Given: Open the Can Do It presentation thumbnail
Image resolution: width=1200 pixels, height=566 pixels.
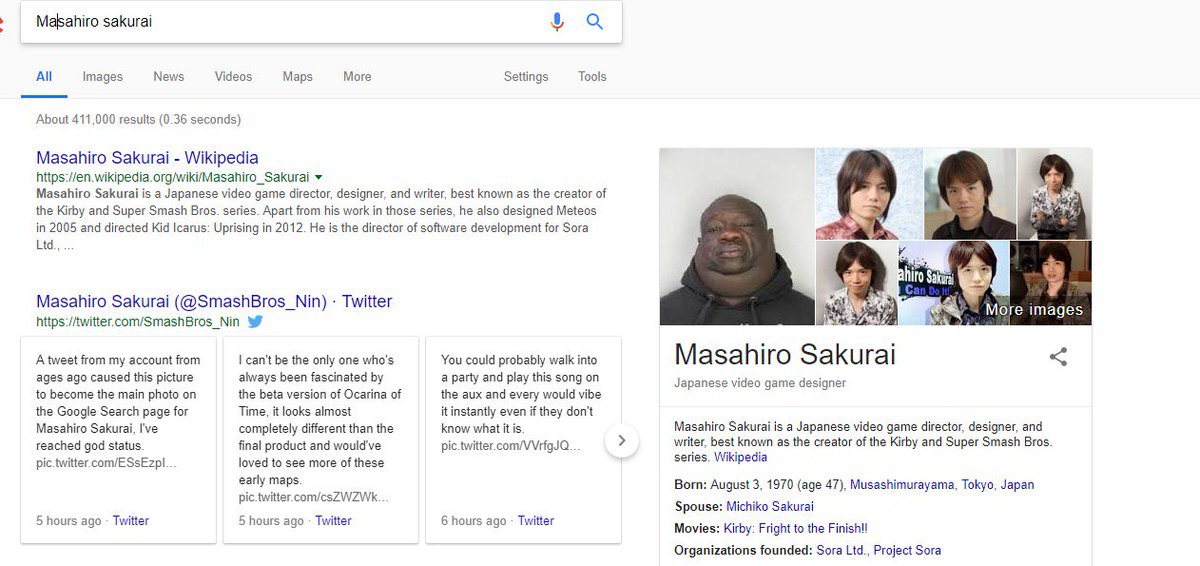Looking at the screenshot, I should [x=952, y=283].
